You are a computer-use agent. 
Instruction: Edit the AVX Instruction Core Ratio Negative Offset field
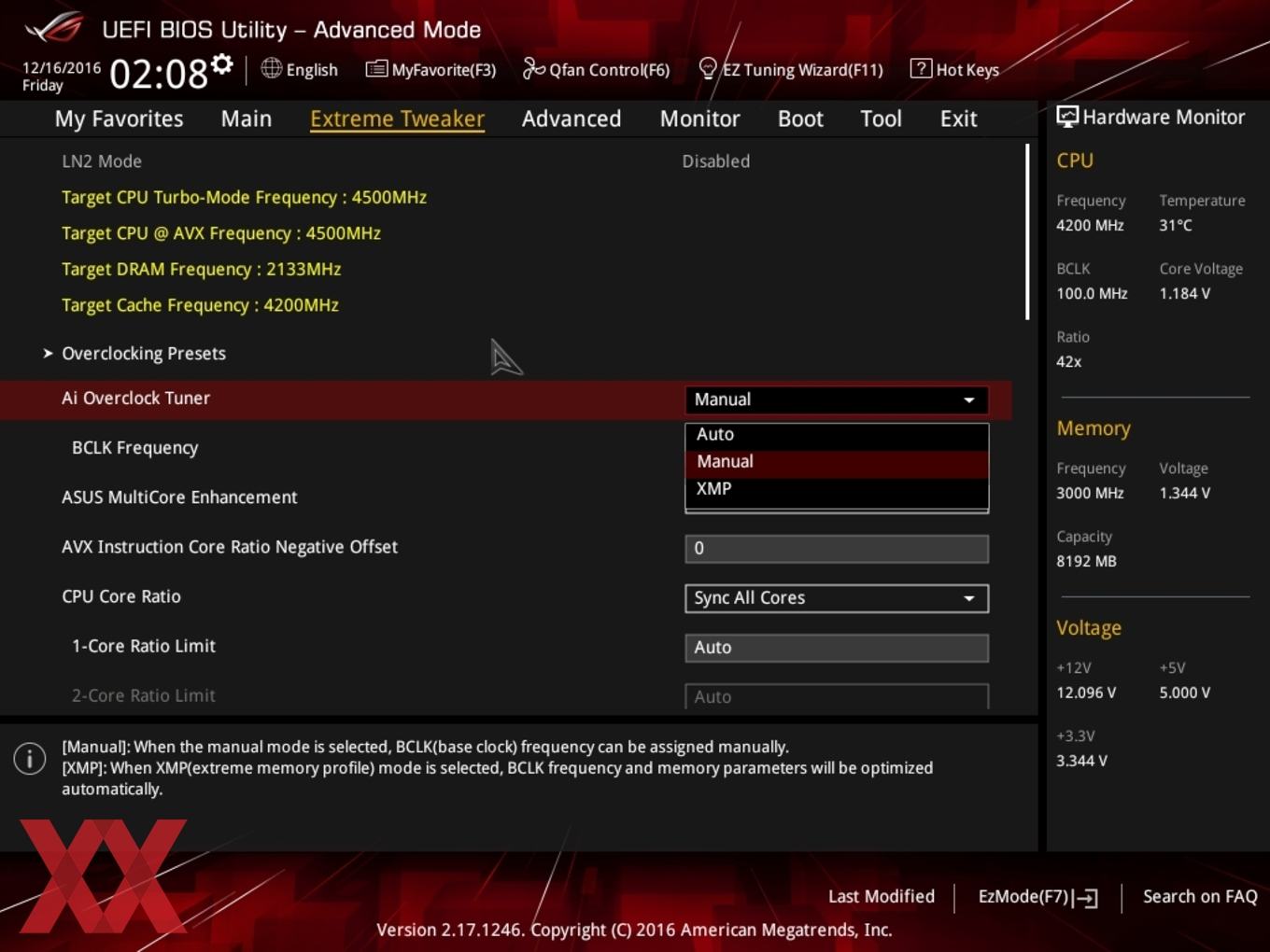pos(837,549)
